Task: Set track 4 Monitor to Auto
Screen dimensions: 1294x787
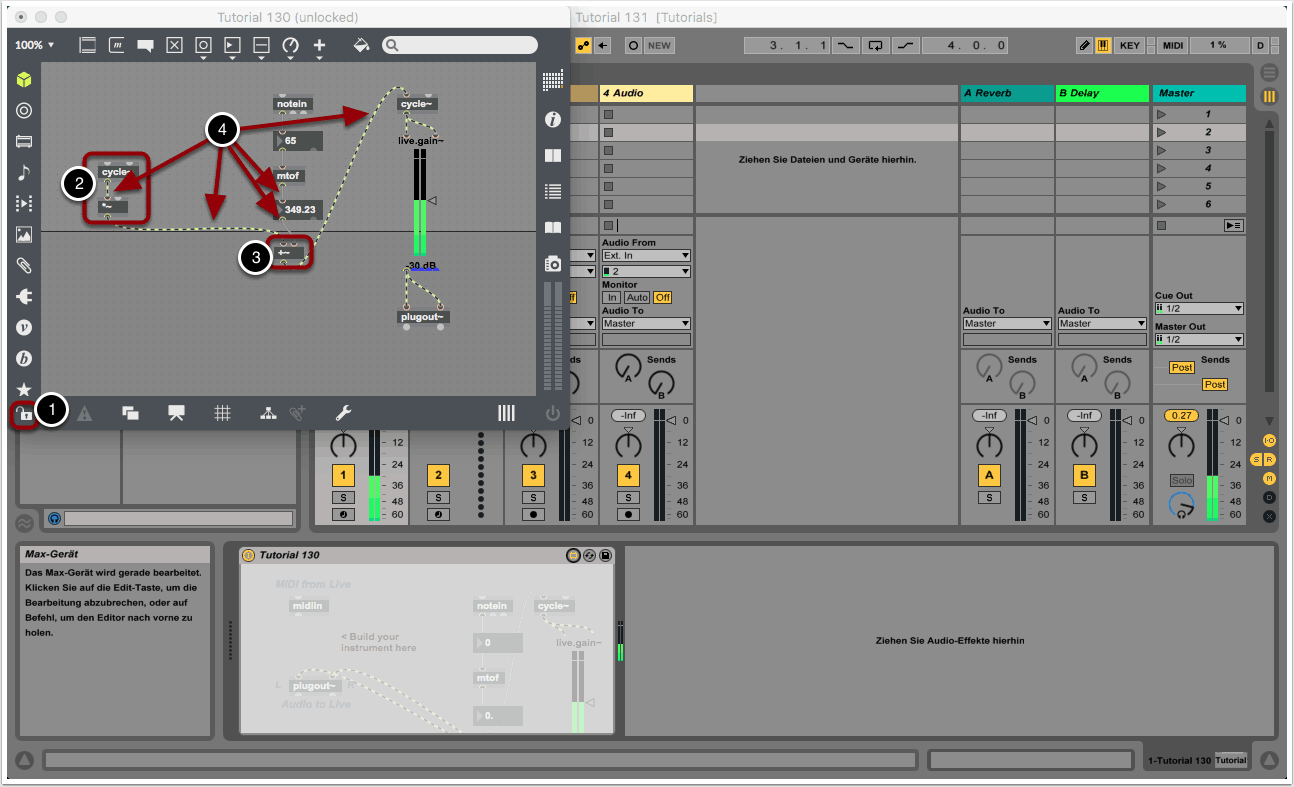Action: point(636,298)
